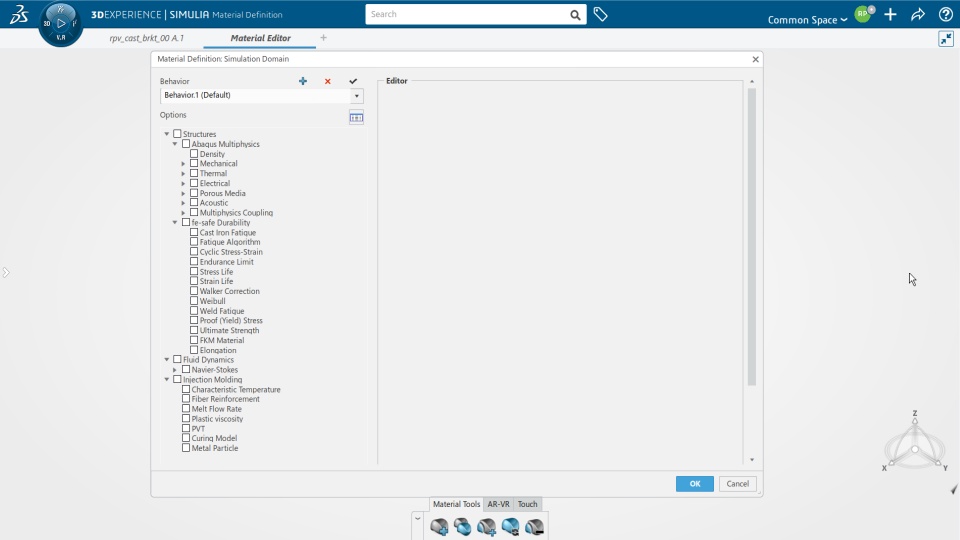This screenshot has width=960, height=540.
Task: Check the Thermal option
Action: (194, 173)
